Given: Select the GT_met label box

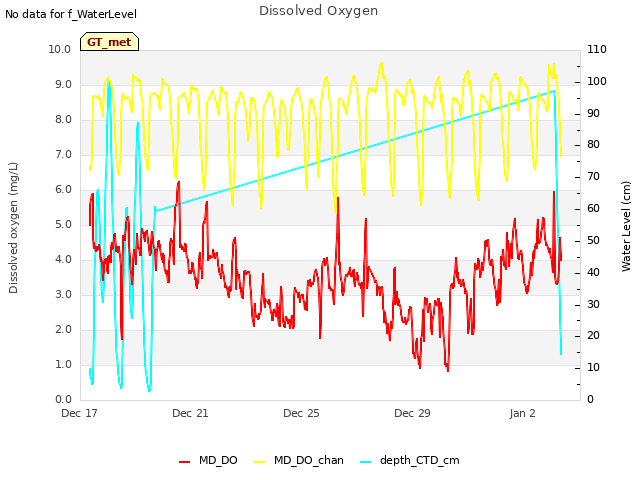Looking at the screenshot, I should (109, 42).
